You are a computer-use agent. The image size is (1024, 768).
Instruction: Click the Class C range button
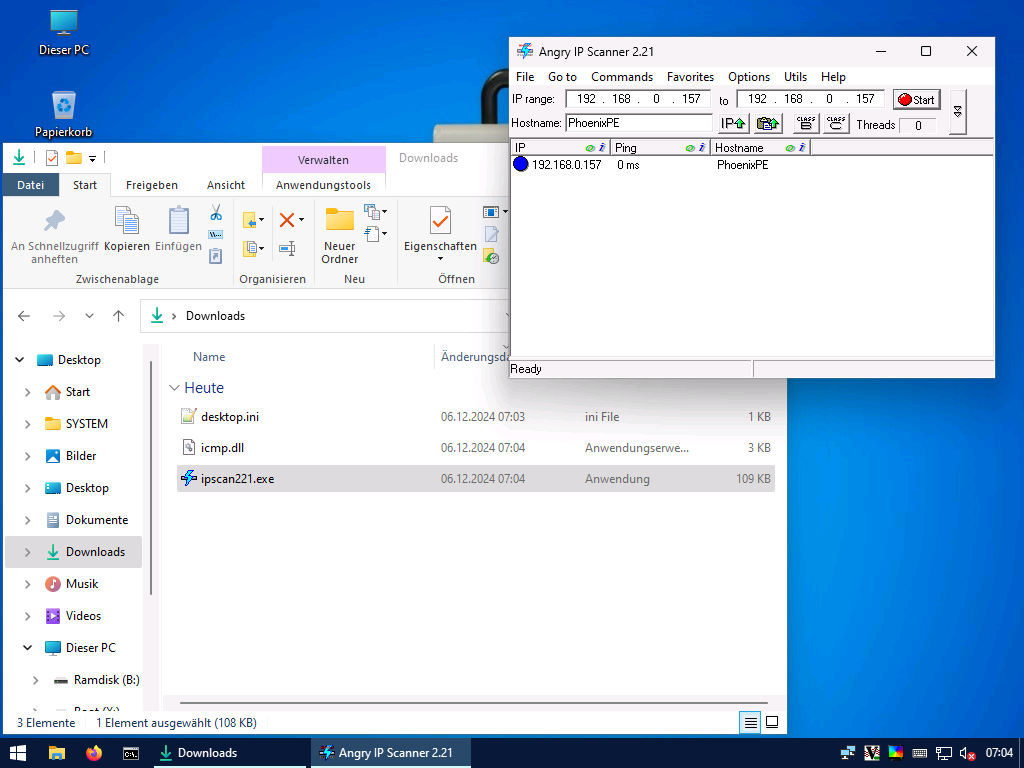(836, 124)
